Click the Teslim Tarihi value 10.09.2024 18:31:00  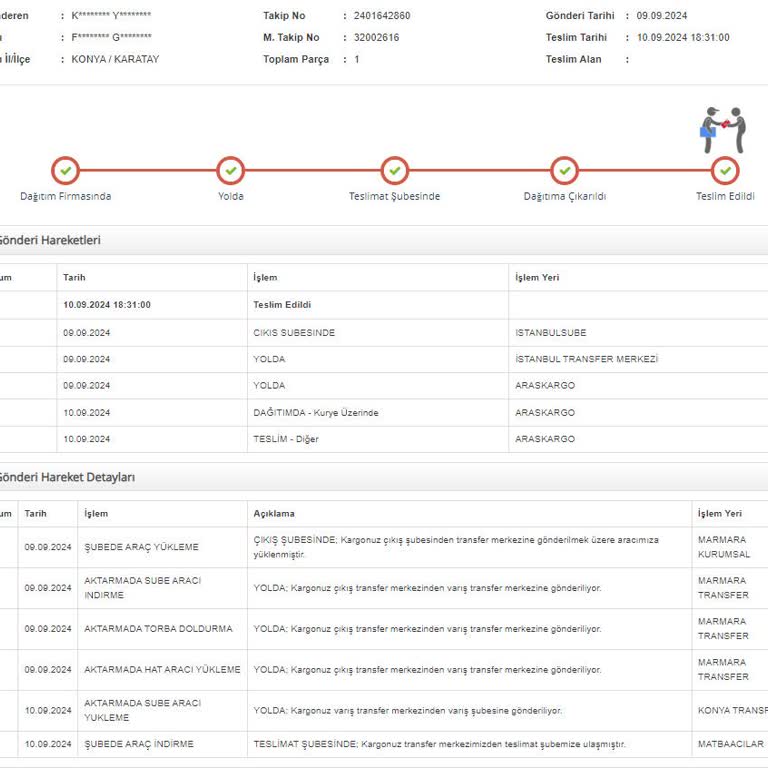click(x=683, y=37)
